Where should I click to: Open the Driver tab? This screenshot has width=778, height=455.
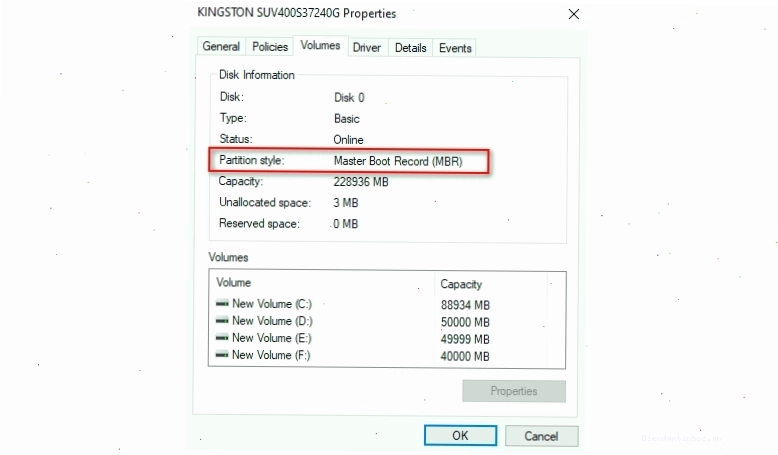point(367,48)
